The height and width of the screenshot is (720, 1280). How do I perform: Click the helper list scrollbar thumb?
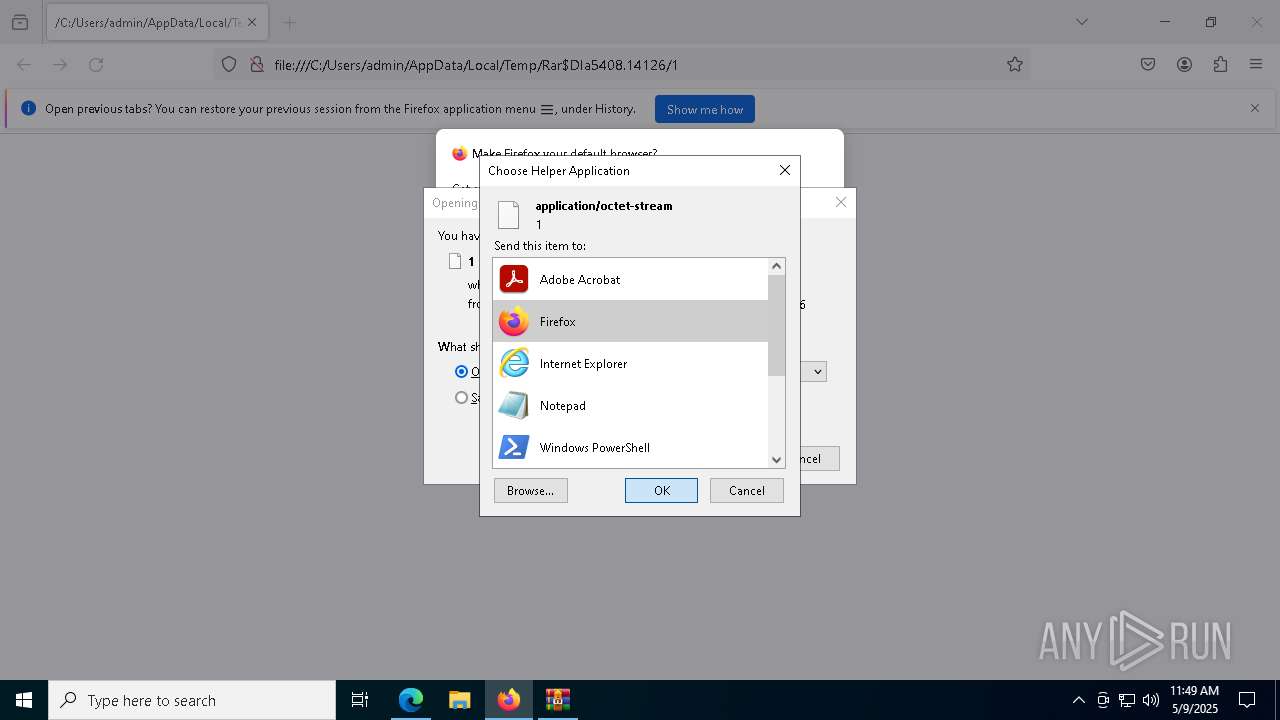tap(776, 325)
